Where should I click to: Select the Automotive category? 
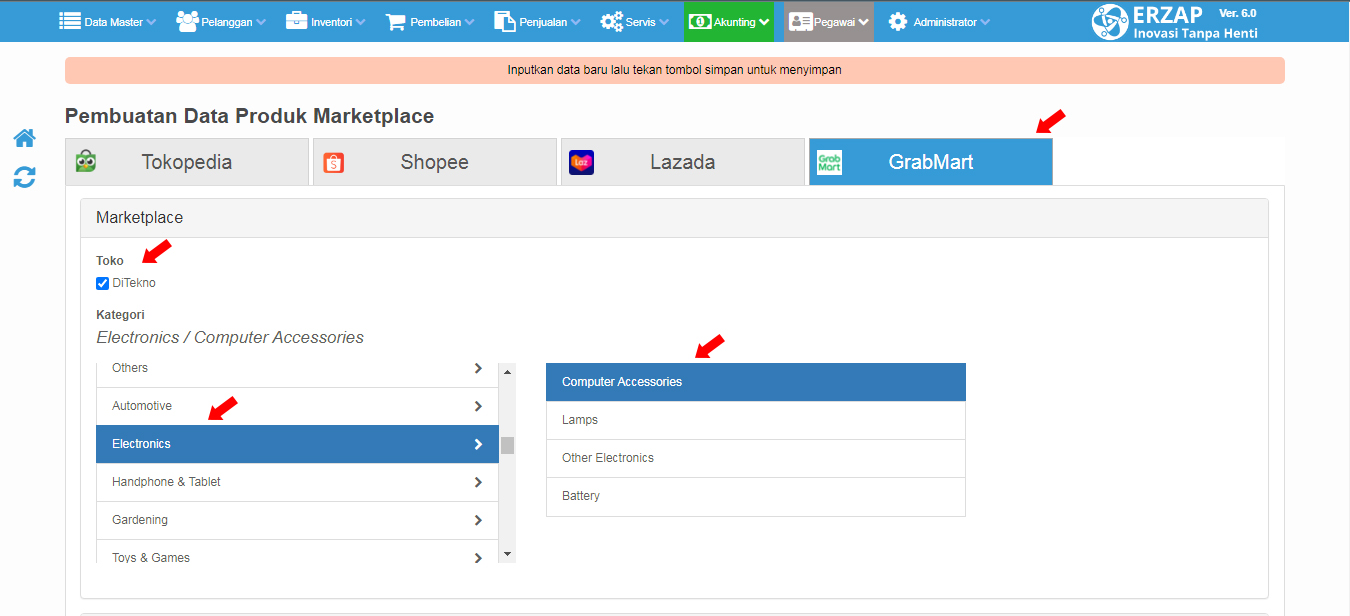coord(297,406)
